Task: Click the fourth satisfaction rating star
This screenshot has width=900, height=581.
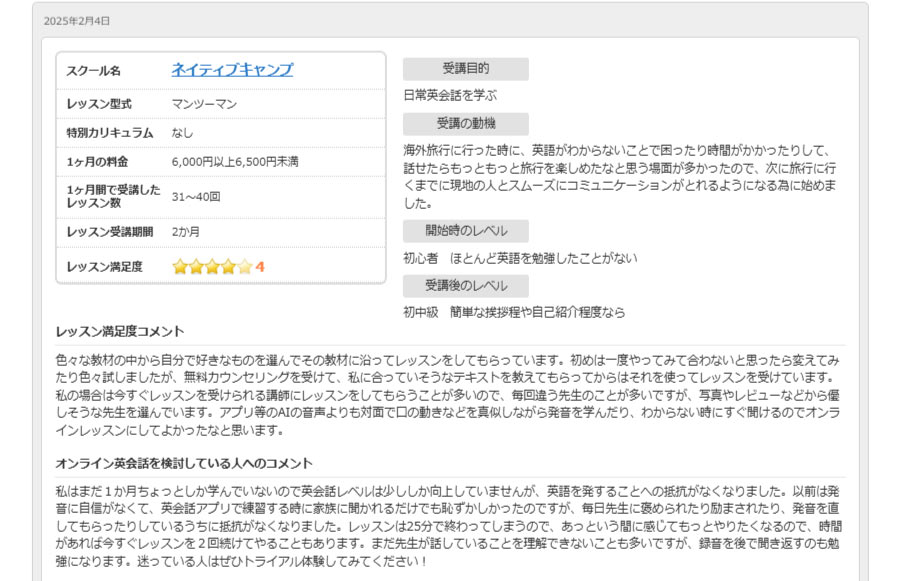Action: point(228,266)
